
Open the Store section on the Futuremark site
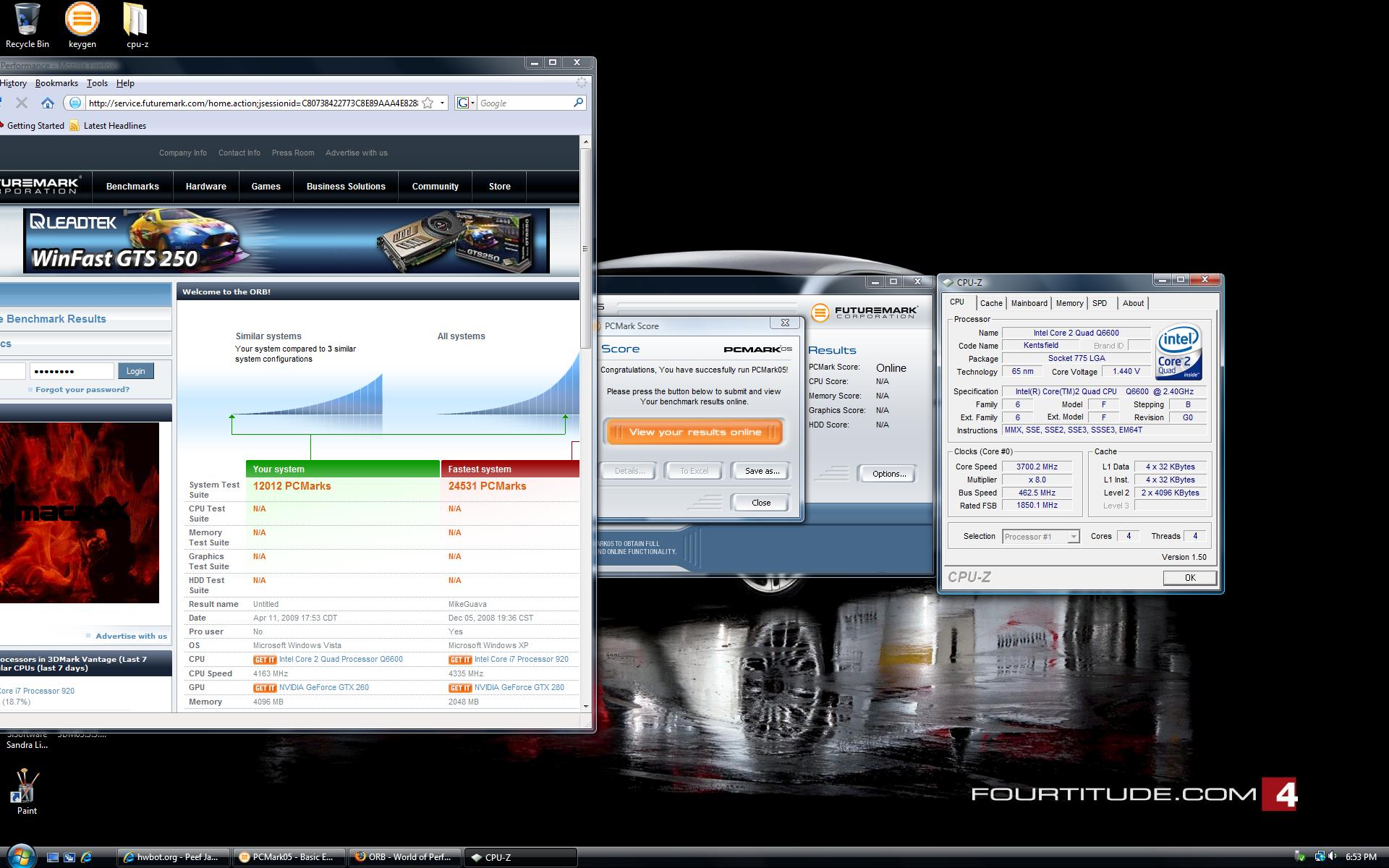(500, 187)
